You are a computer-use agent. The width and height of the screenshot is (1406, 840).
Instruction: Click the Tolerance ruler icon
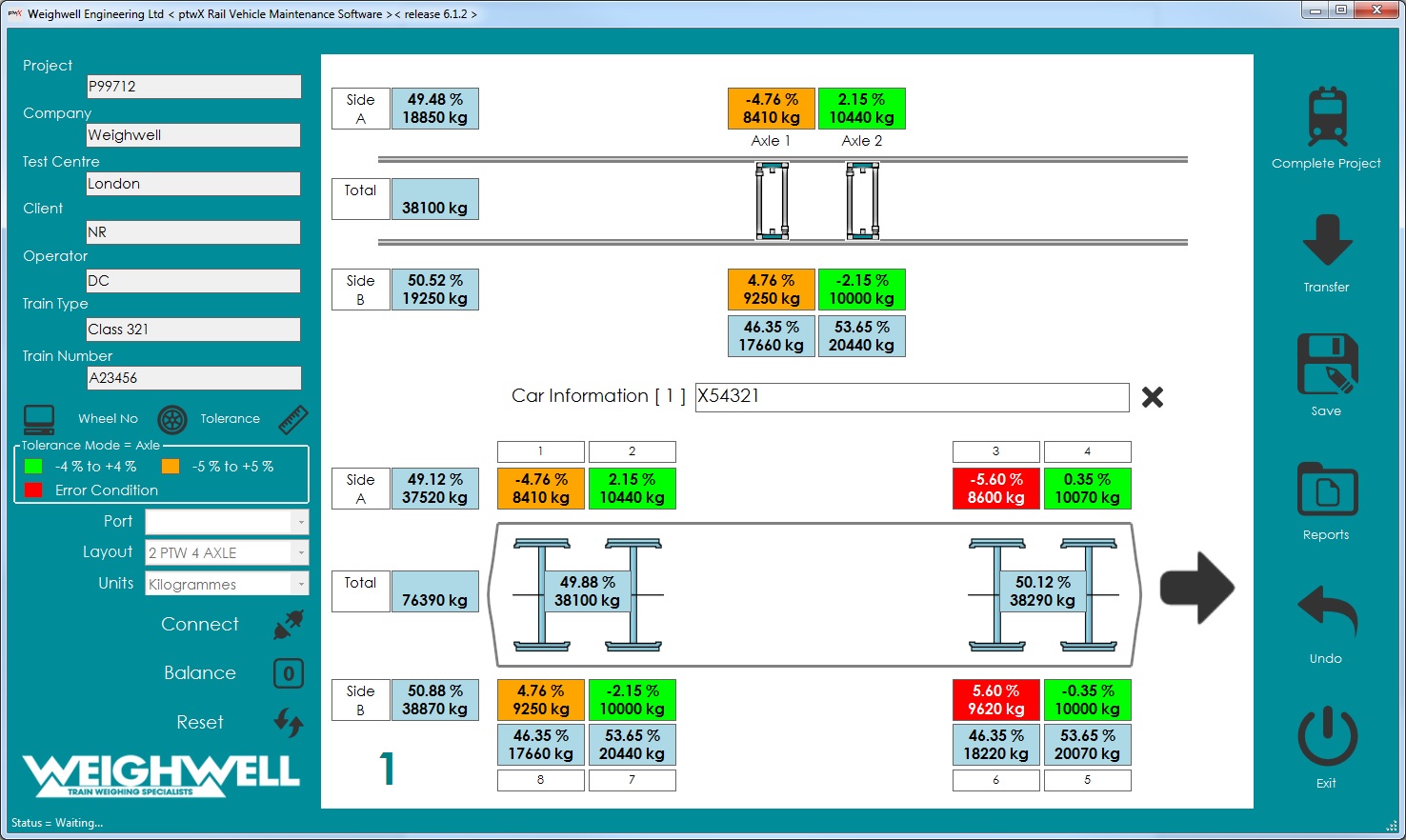coord(293,419)
